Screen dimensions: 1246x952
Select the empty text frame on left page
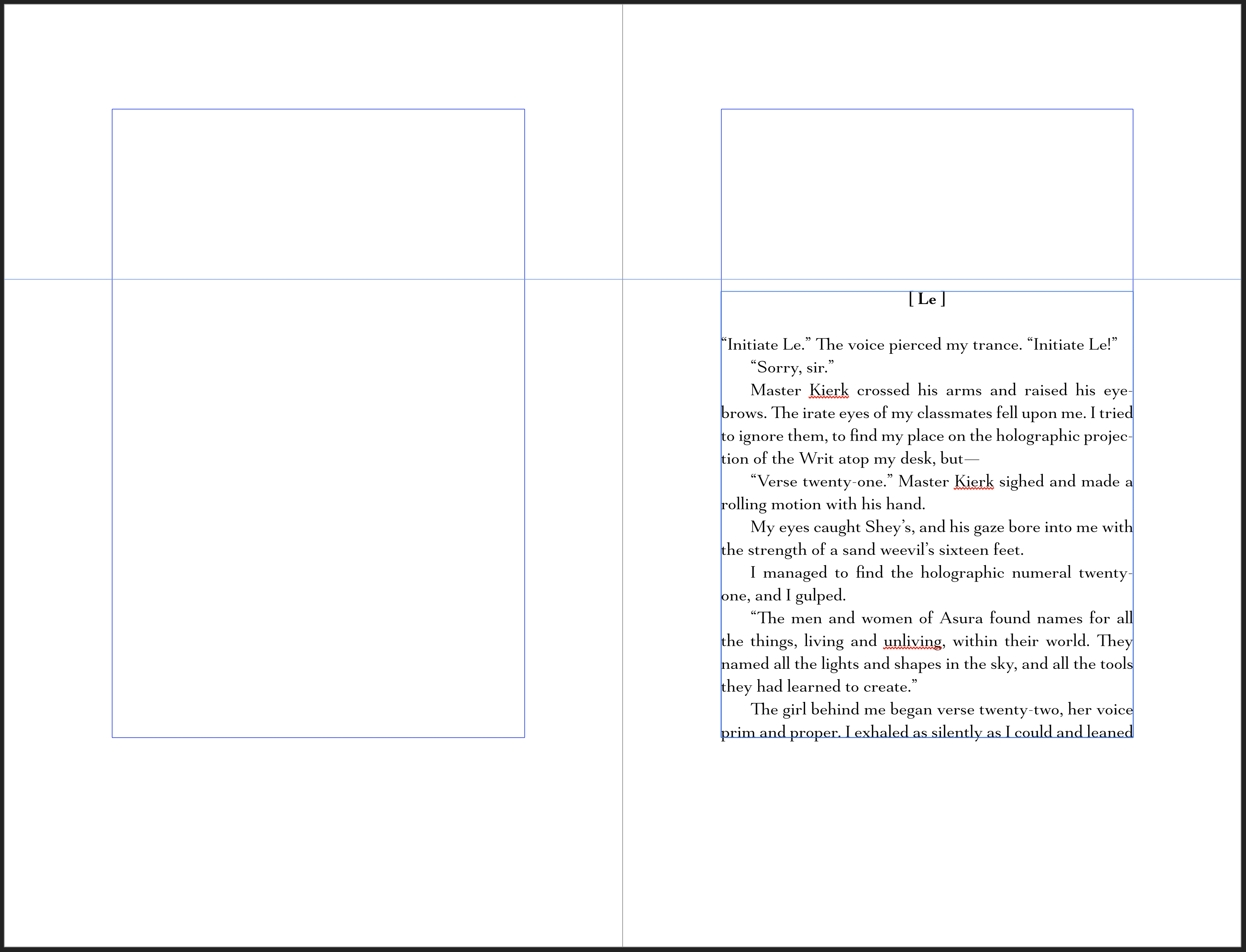pos(318,423)
